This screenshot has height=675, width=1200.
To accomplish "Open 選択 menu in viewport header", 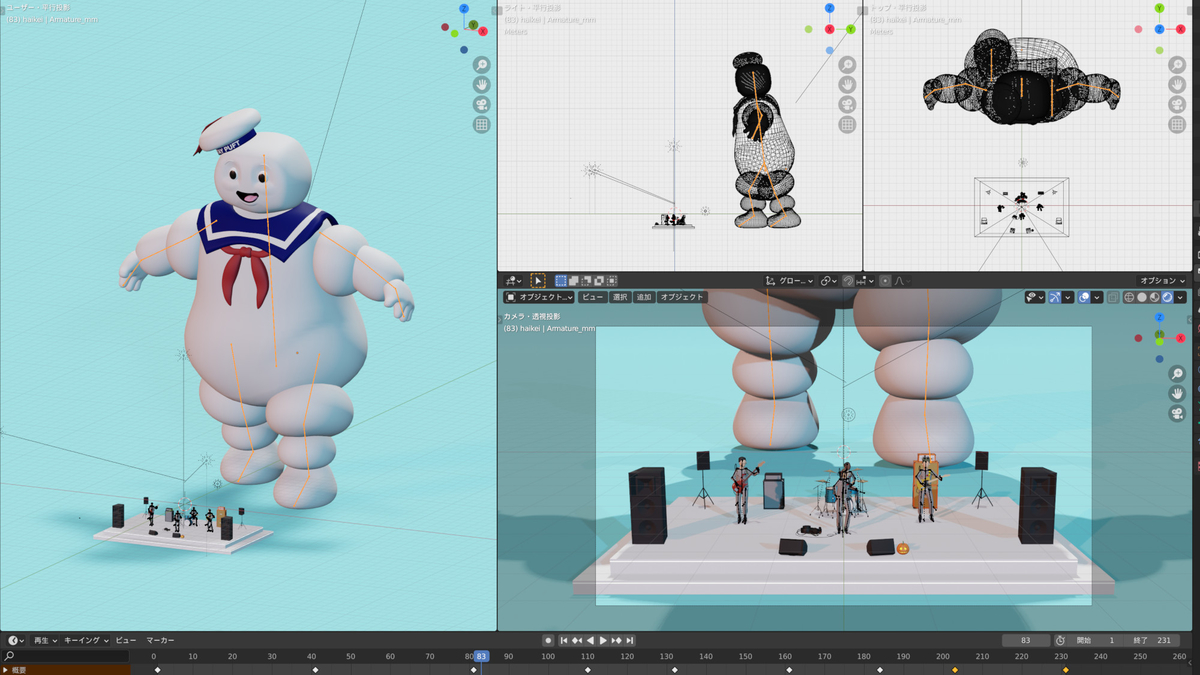I will (620, 297).
